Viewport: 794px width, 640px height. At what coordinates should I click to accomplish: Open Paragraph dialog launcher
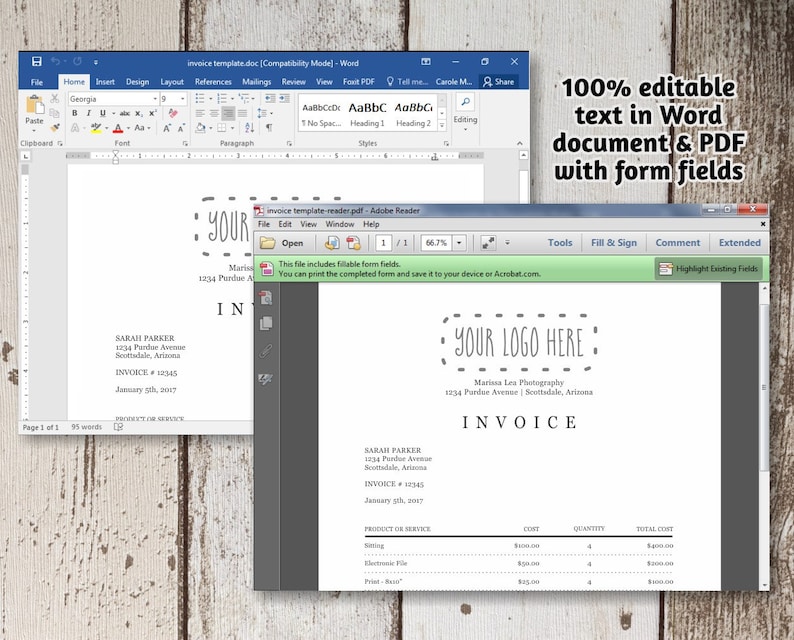click(289, 144)
